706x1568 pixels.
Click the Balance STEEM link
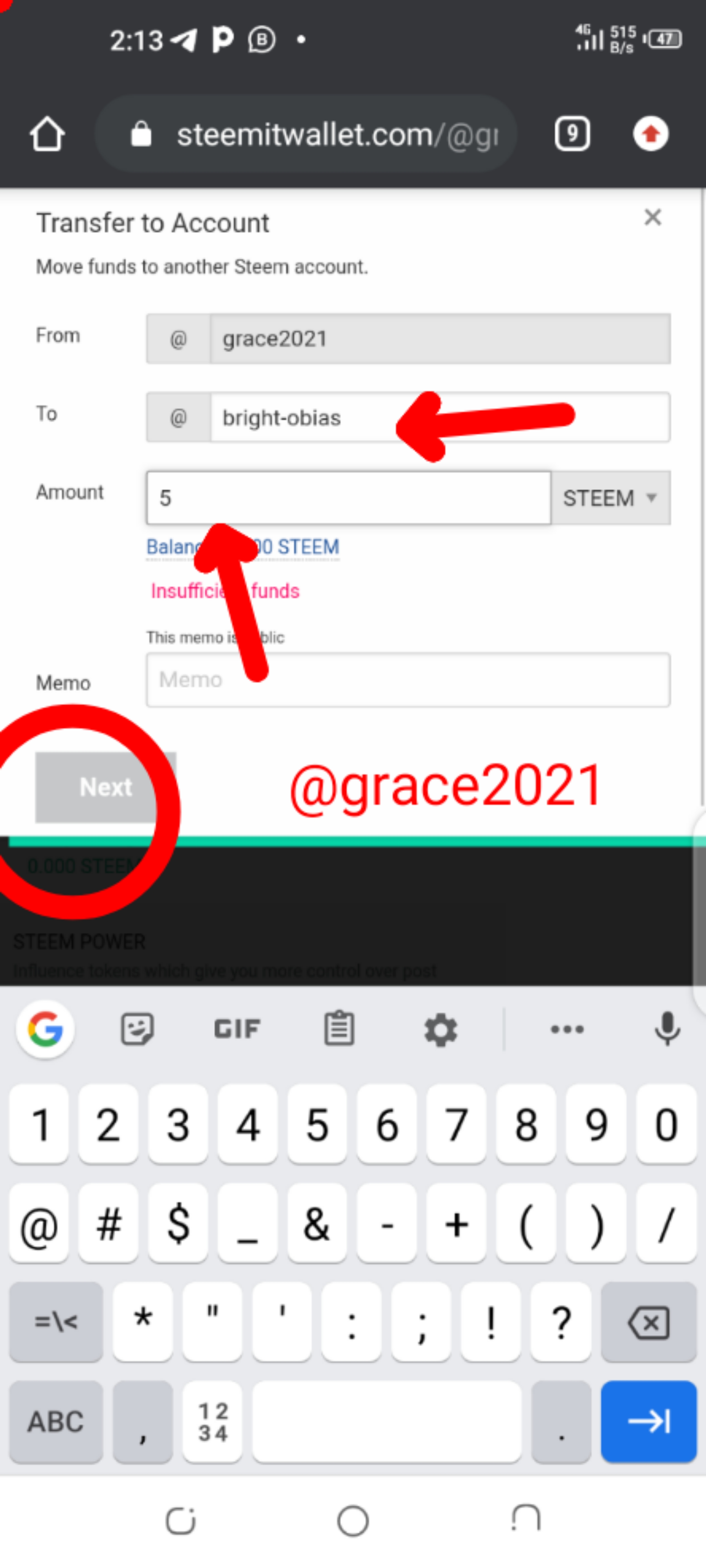(243, 546)
